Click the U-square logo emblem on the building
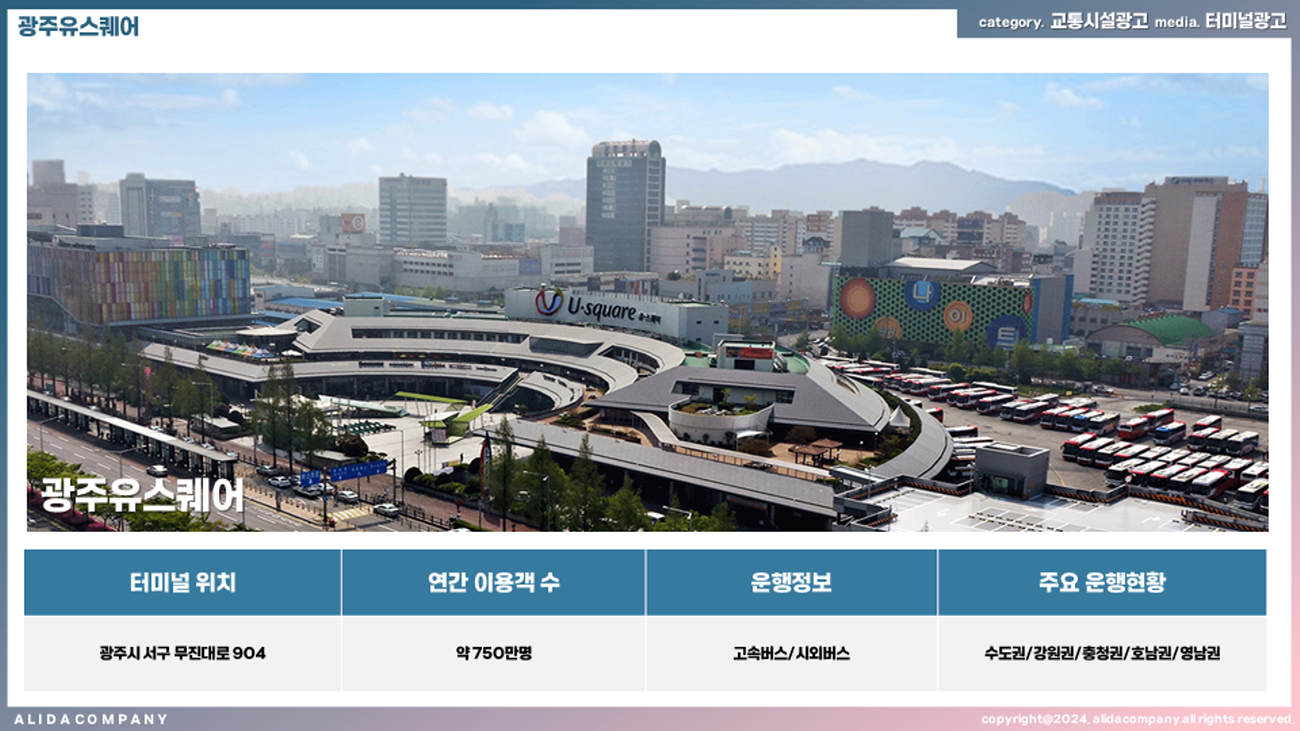The height and width of the screenshot is (731, 1300). pyautogui.click(x=548, y=302)
